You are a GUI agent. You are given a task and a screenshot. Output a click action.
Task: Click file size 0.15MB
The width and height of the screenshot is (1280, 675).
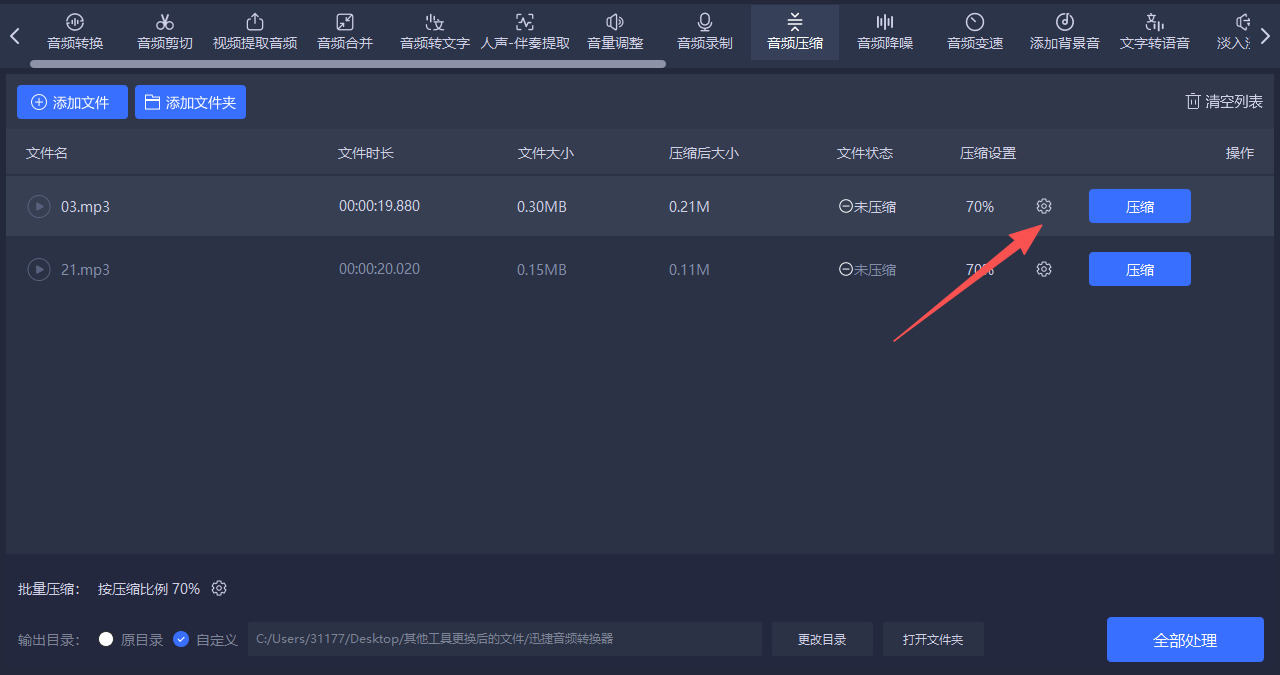click(542, 269)
